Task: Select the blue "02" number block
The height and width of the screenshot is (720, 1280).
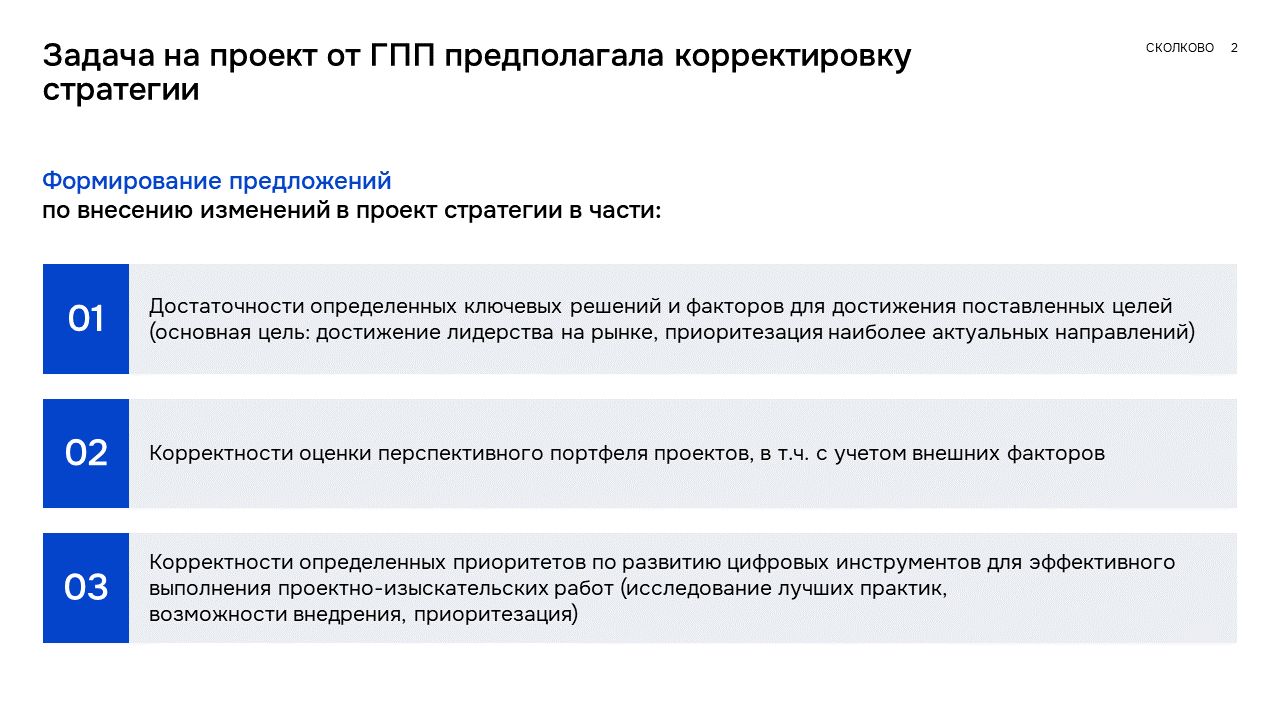Action: point(86,453)
